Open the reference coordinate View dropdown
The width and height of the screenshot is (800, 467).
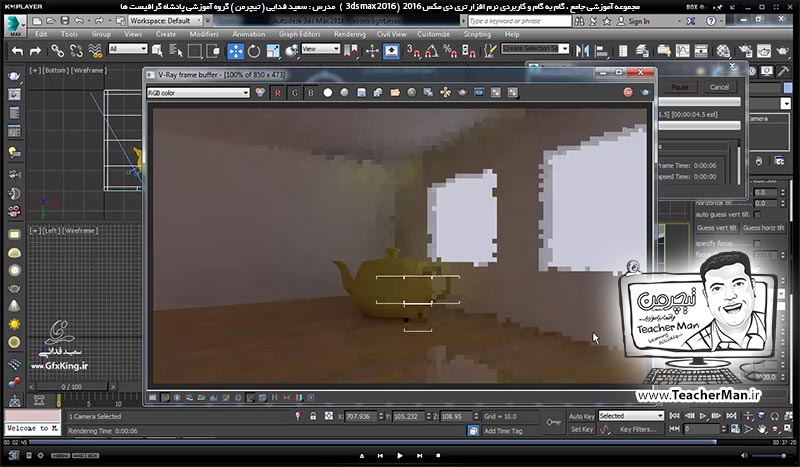coord(320,49)
